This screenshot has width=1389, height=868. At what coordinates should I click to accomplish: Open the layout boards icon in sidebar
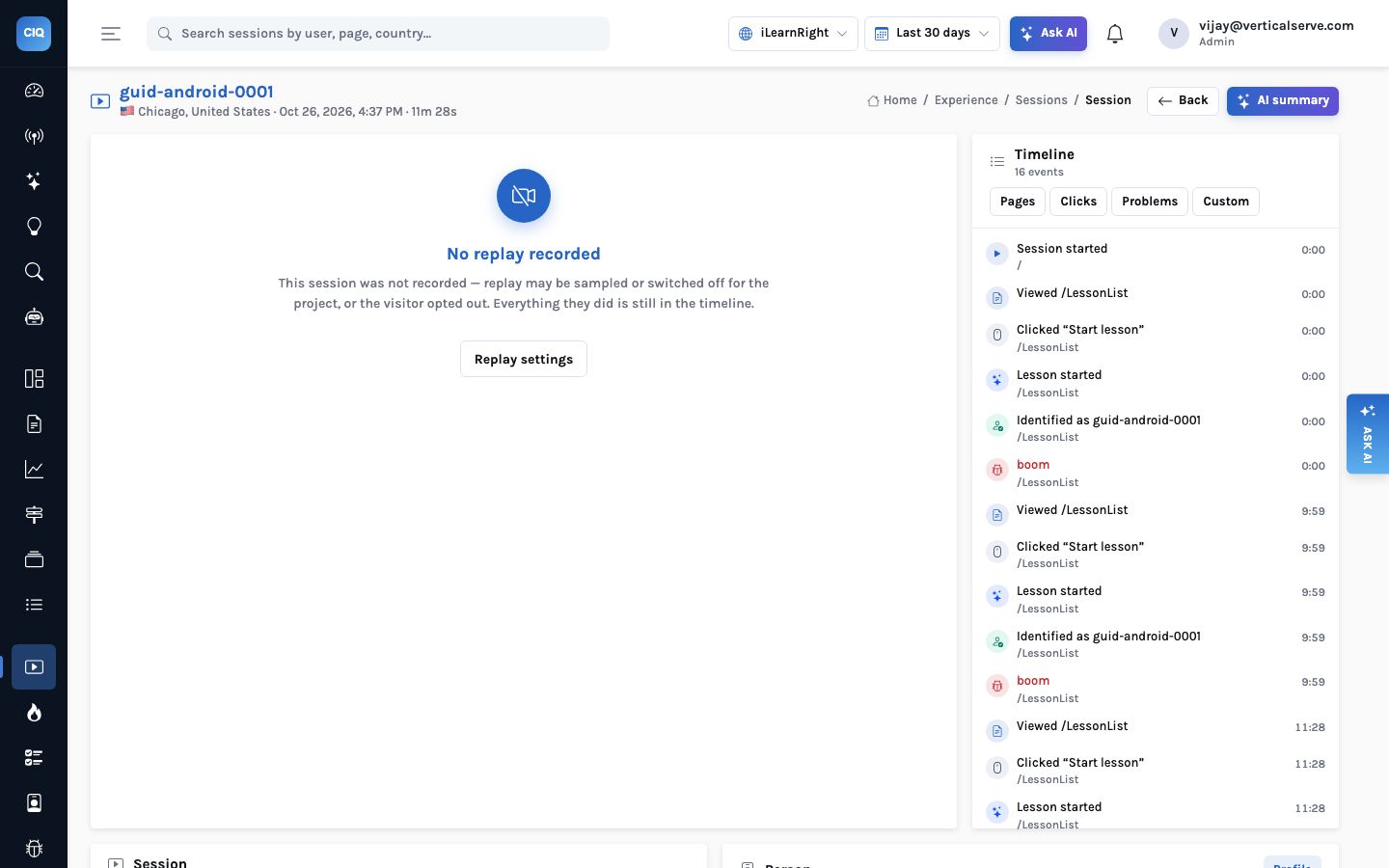(34, 378)
